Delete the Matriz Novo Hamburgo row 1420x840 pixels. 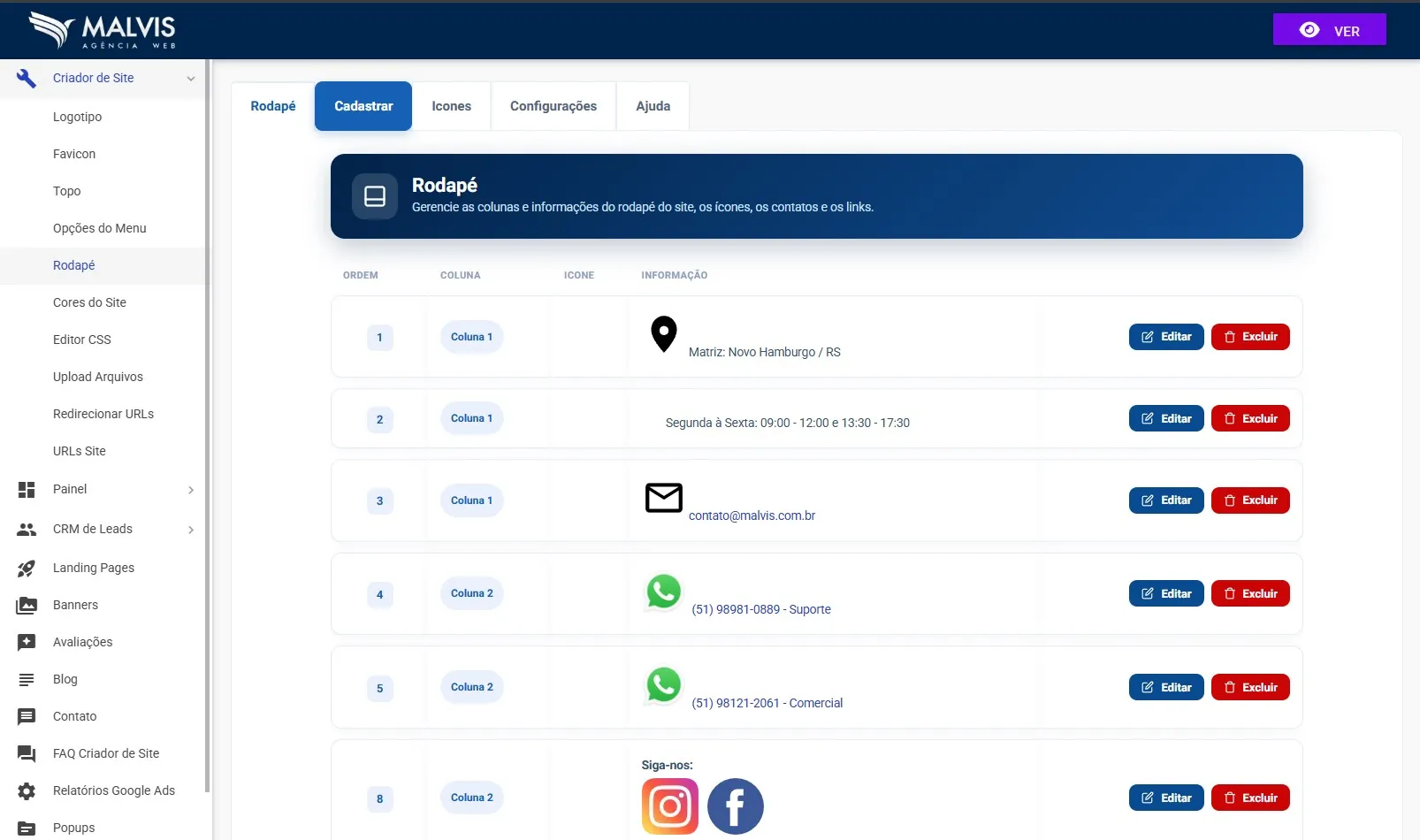tap(1250, 337)
